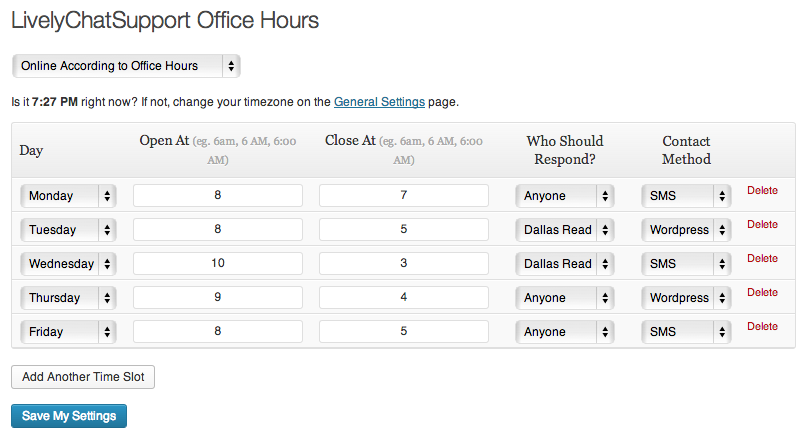
Task: Click the Tuesday Close At field
Action: click(404, 230)
